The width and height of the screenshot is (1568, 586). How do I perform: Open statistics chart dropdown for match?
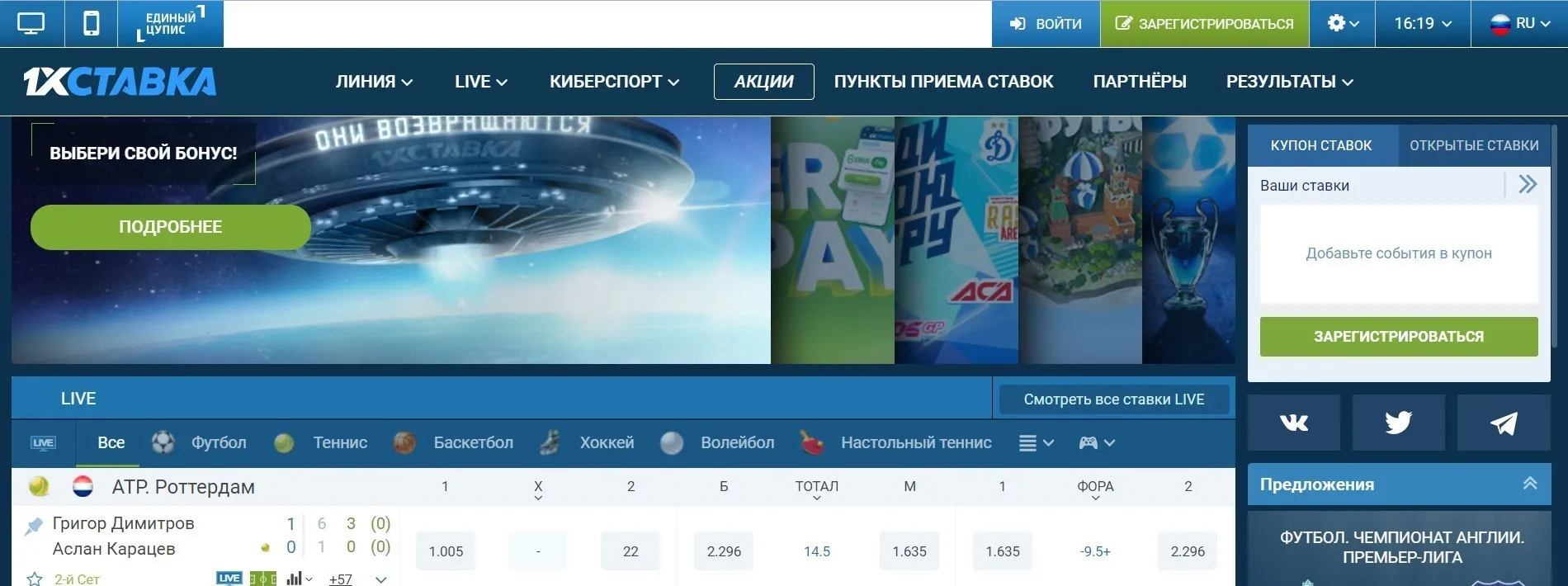click(299, 579)
